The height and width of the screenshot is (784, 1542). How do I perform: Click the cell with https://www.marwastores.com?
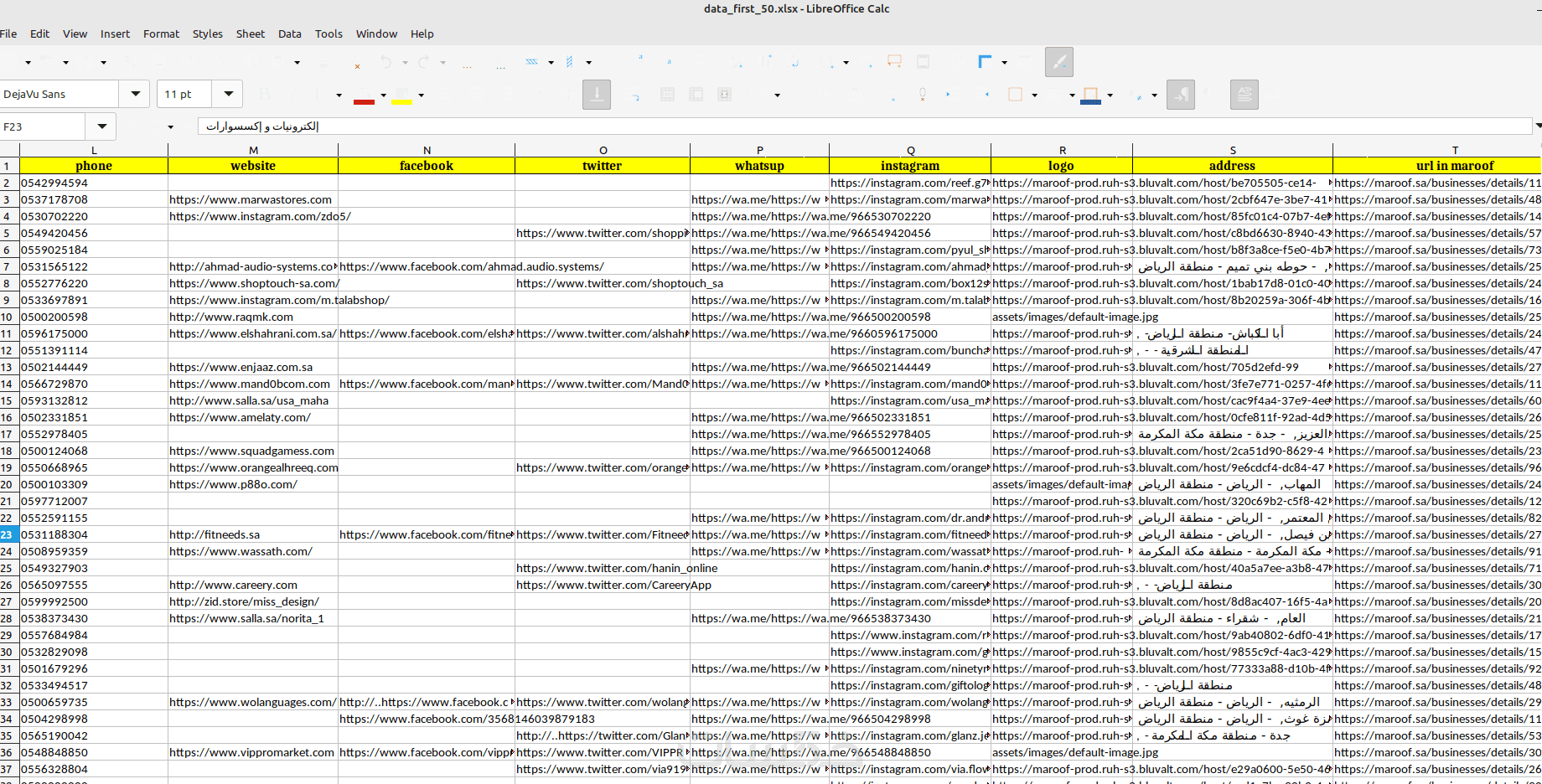(253, 199)
